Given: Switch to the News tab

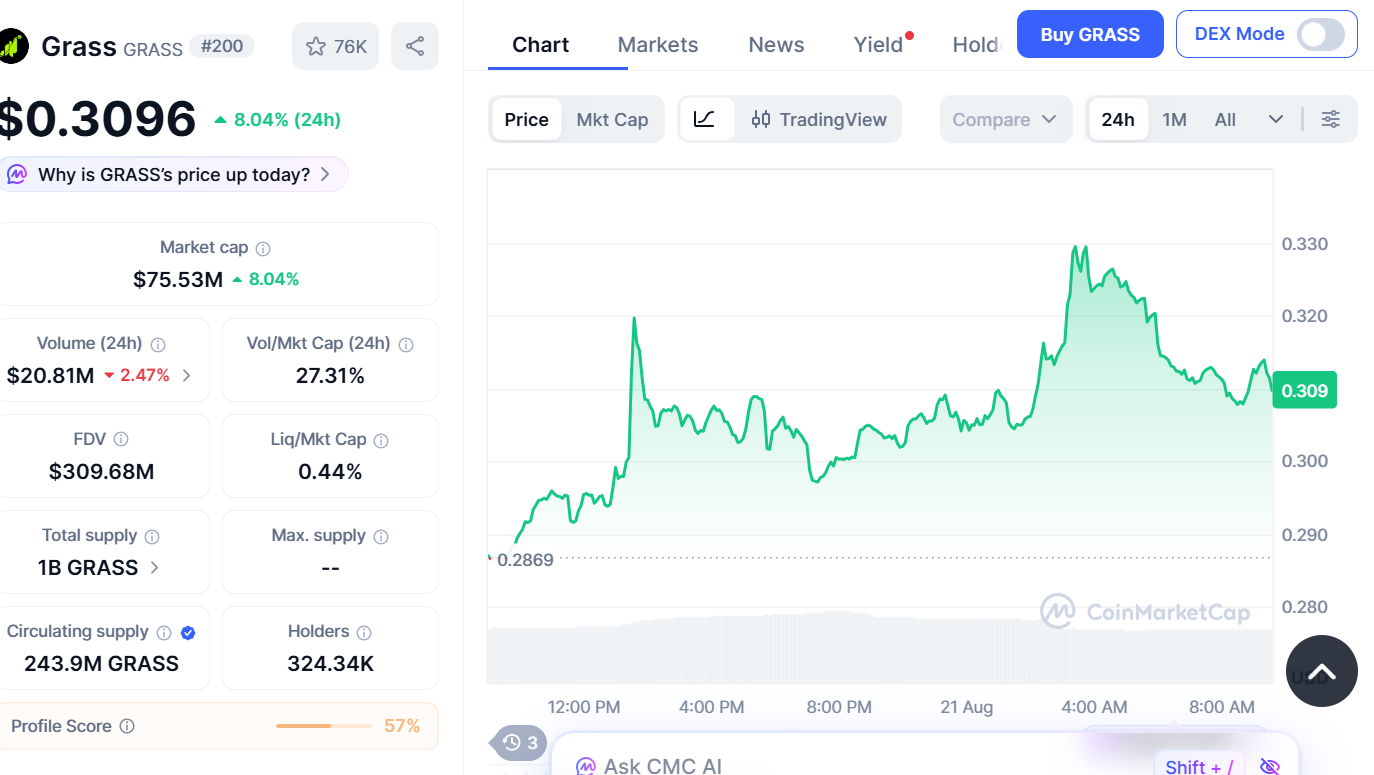Looking at the screenshot, I should (x=776, y=44).
